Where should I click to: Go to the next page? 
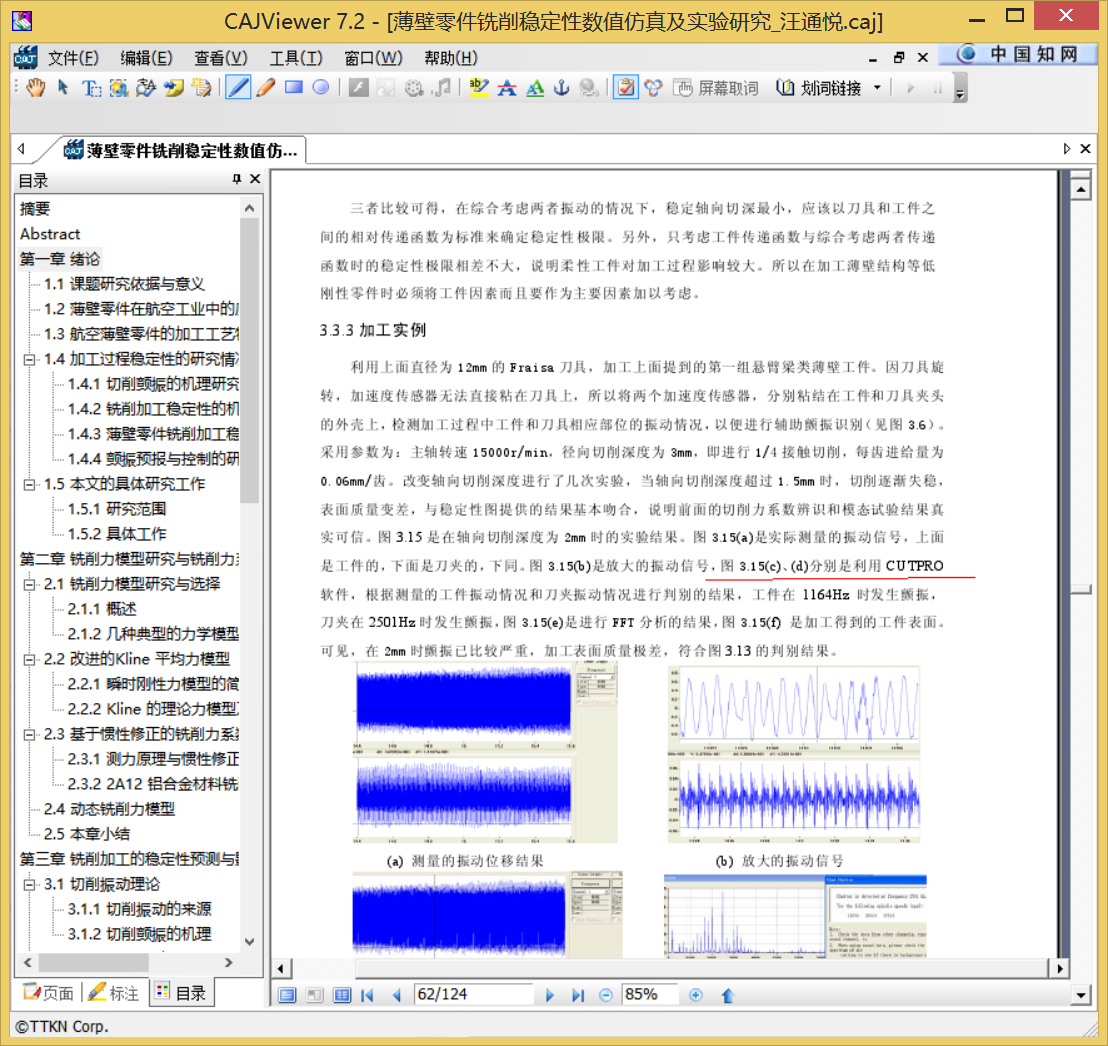point(550,995)
